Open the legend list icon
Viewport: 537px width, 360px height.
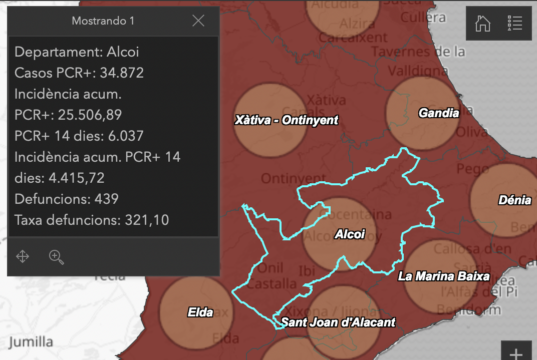click(515, 23)
